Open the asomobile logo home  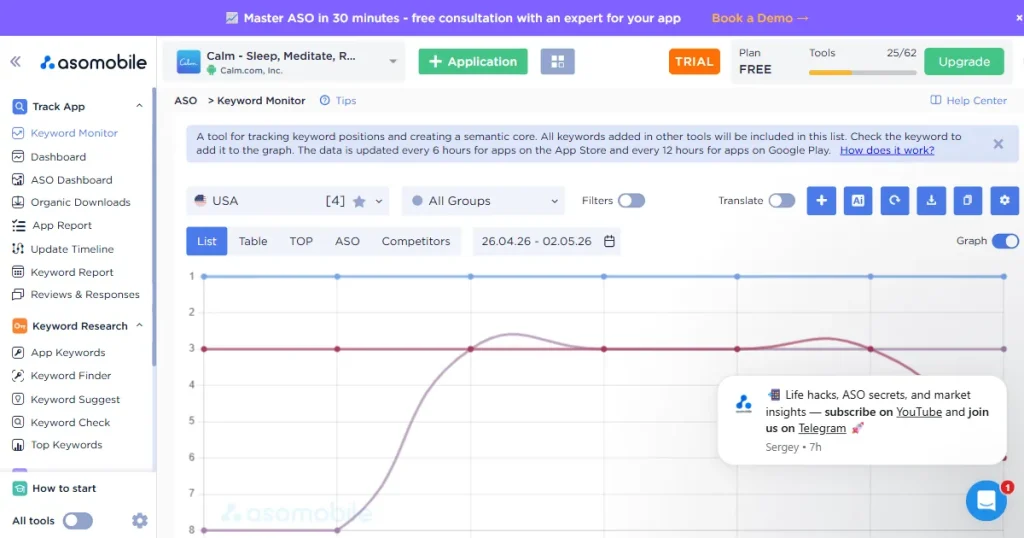[93, 62]
